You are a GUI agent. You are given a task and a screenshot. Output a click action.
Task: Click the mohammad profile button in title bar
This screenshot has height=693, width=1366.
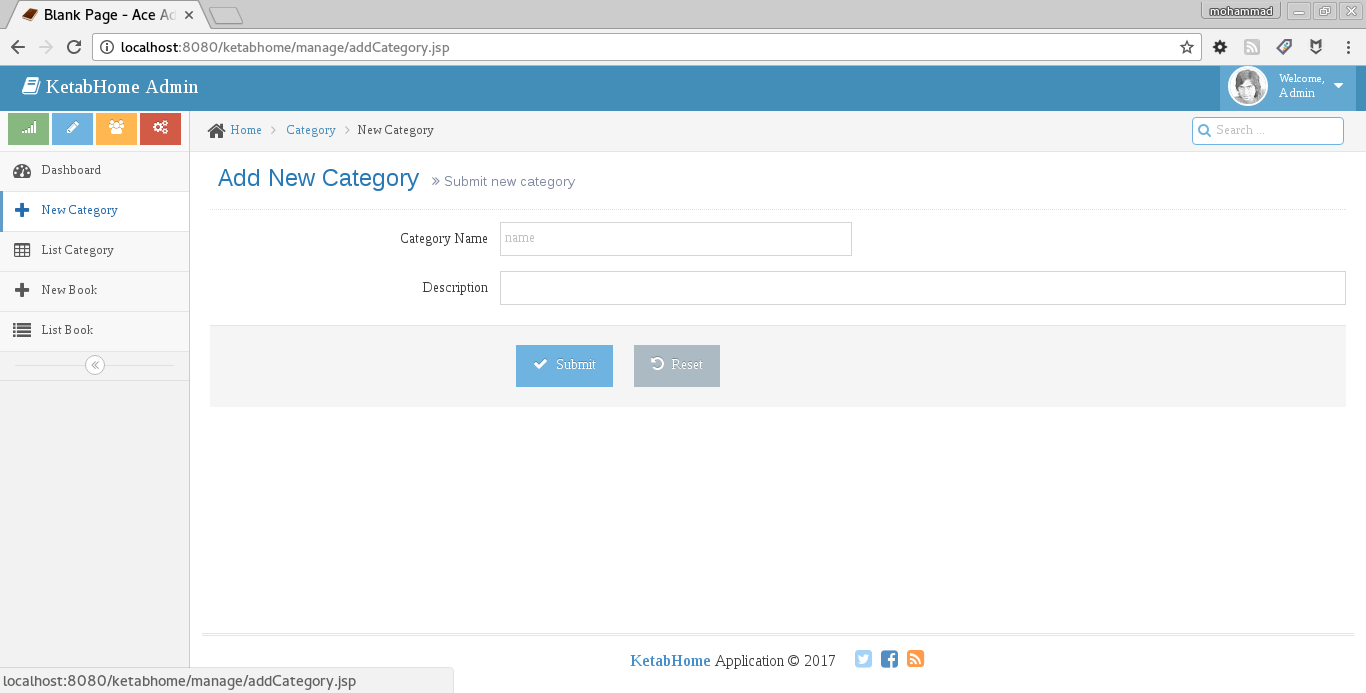point(1241,11)
